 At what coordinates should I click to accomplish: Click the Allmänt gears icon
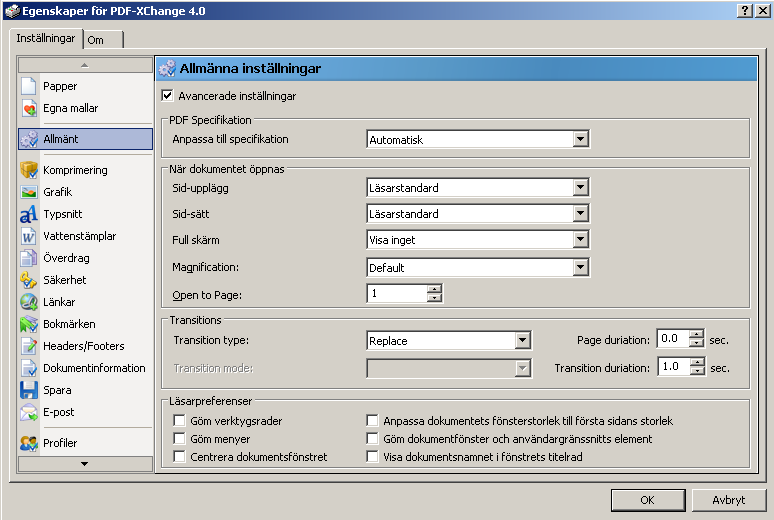point(29,139)
